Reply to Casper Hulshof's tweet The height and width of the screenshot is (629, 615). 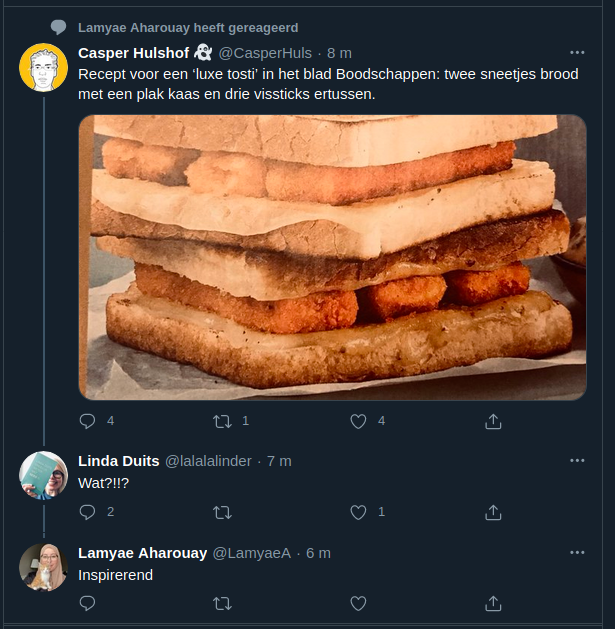tap(87, 421)
